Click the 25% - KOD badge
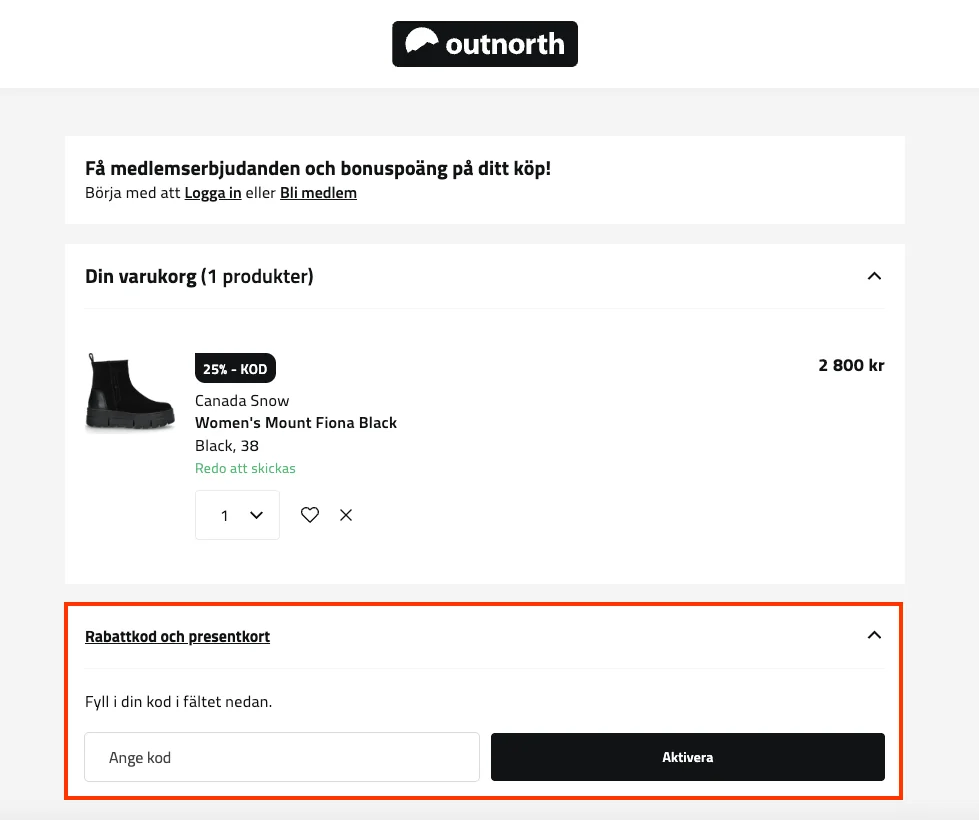Viewport: 979px width, 820px height. coord(235,369)
